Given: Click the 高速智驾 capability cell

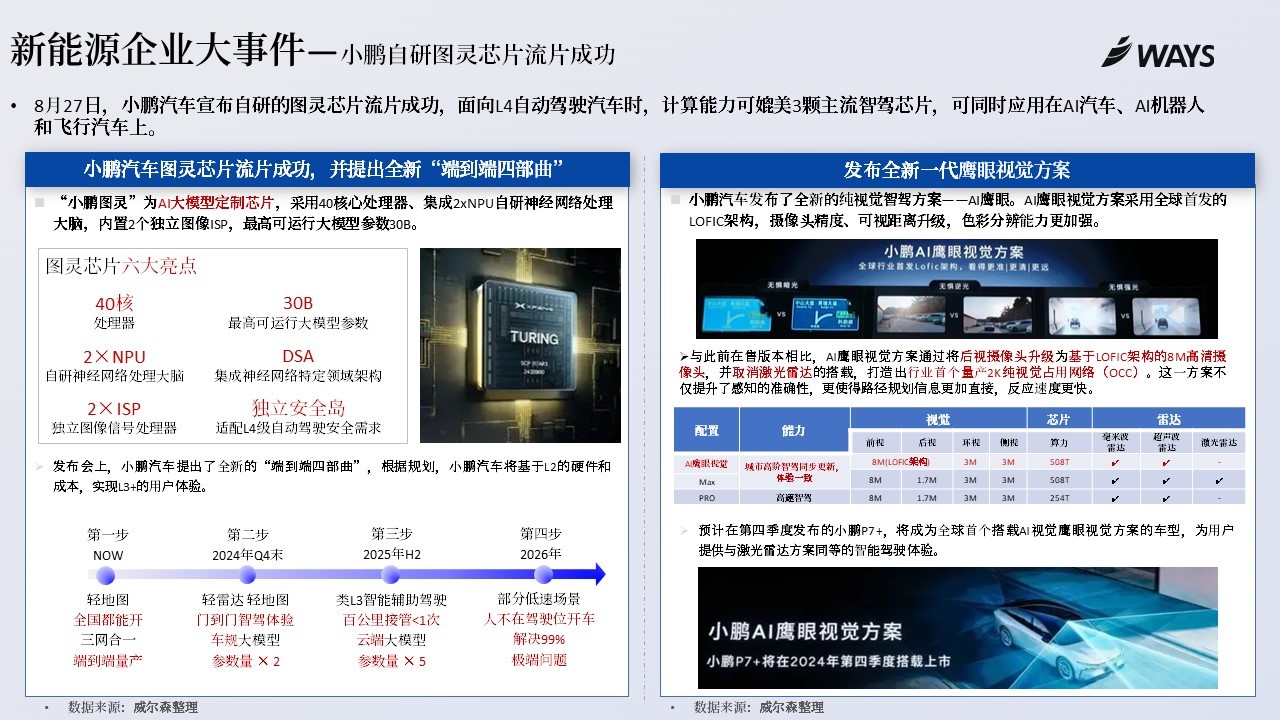Looking at the screenshot, I should pyautogui.click(x=794, y=497).
